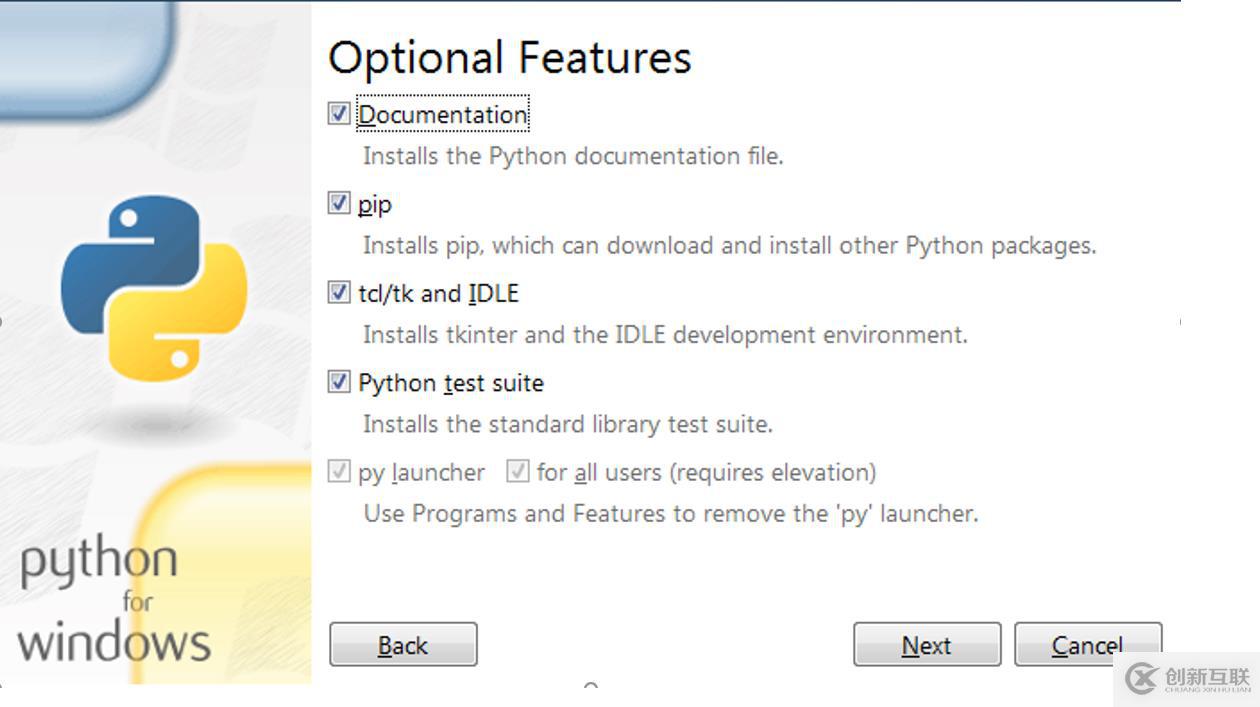Uncheck the Documentation checkbox
Viewport: 1260px width, 707px height.
pyautogui.click(x=339, y=114)
